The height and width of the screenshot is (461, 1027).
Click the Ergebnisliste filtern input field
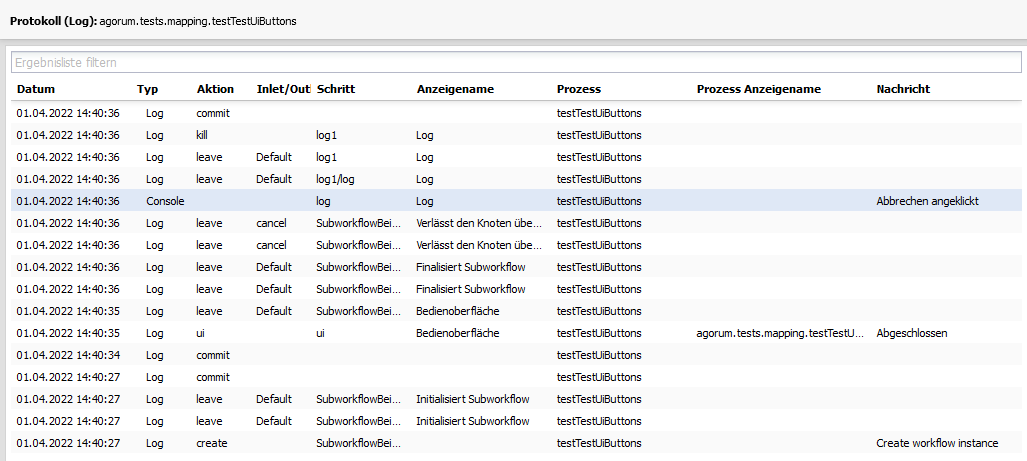515,62
